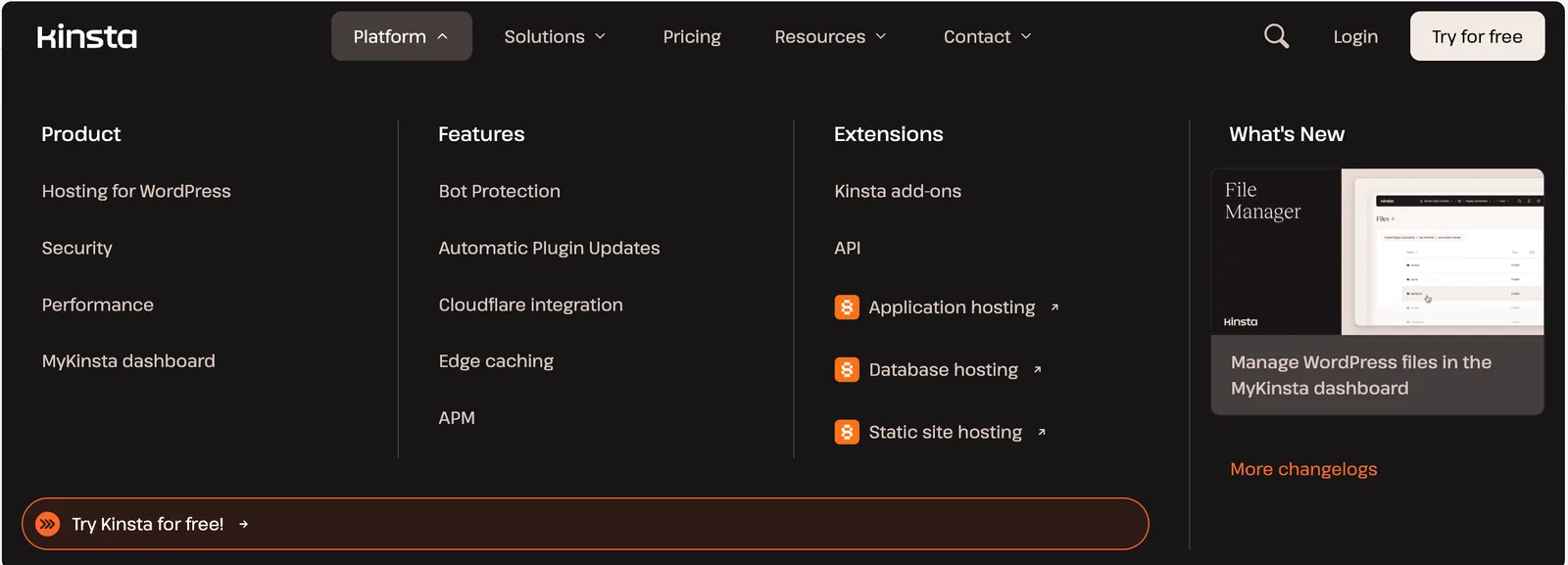Open the Performance product page
The image size is (1568, 565).
coord(98,305)
